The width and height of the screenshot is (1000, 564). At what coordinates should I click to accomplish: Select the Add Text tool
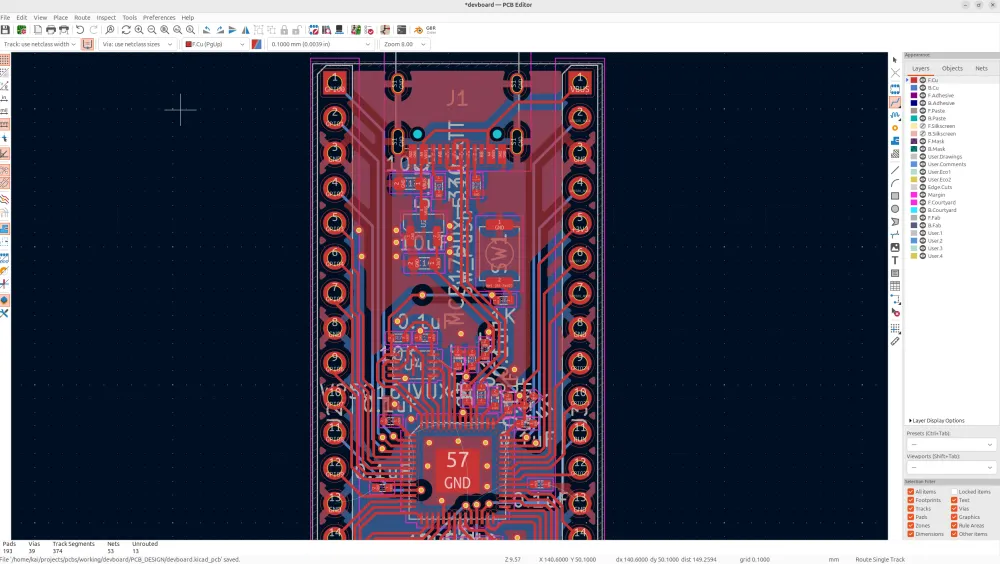[x=895, y=260]
